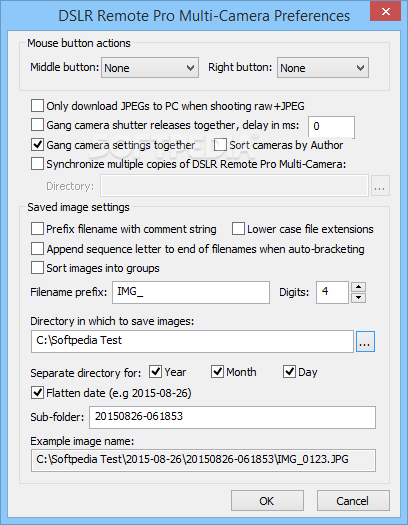408x525 pixels.
Task: Toggle the Flatten date checkbox
Action: [x=37, y=392]
